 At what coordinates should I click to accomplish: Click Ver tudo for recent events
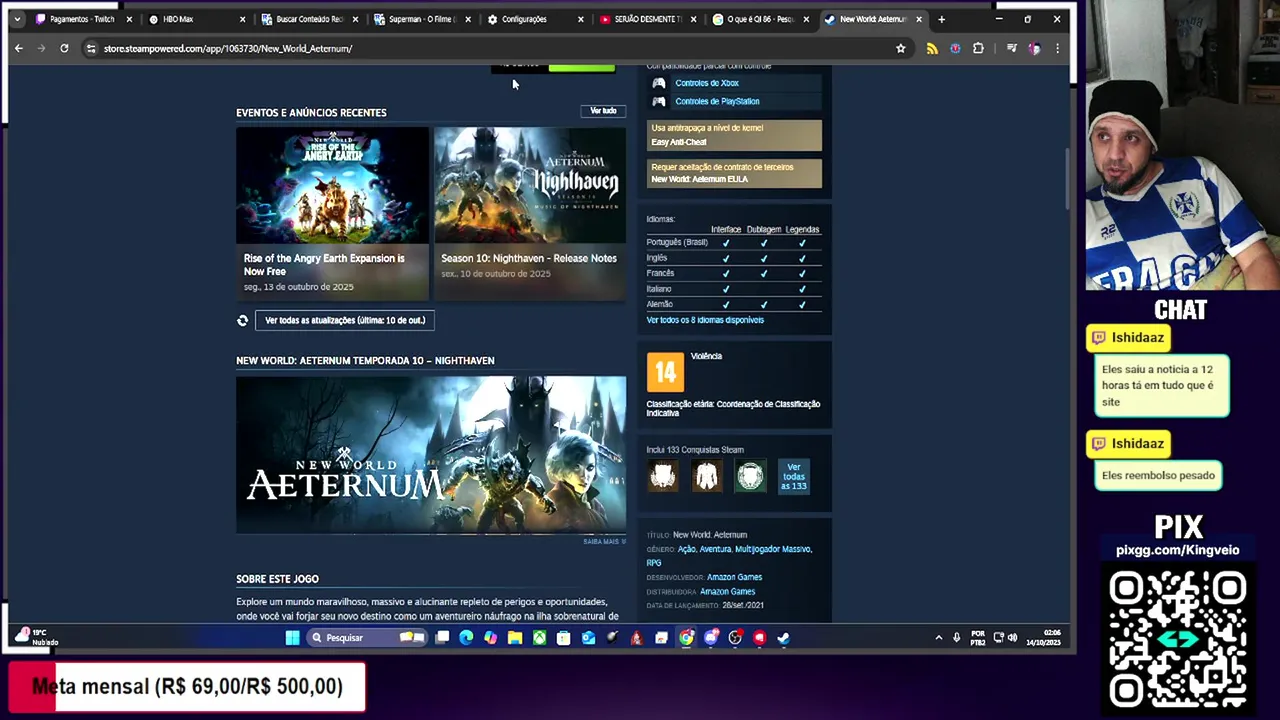[603, 111]
